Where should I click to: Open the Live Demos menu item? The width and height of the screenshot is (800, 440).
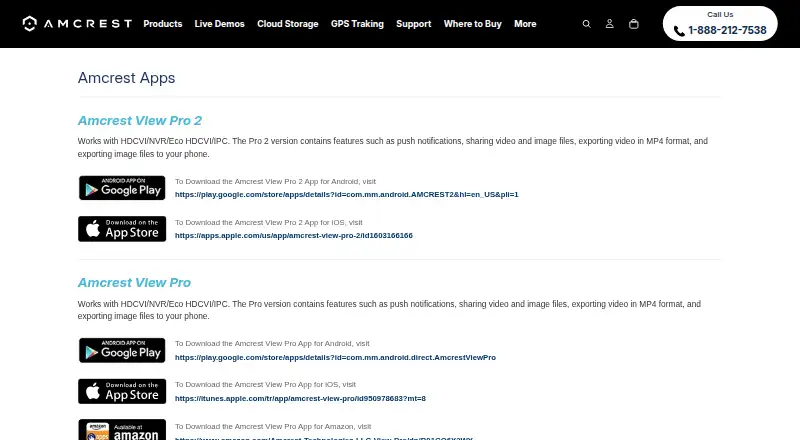point(219,24)
